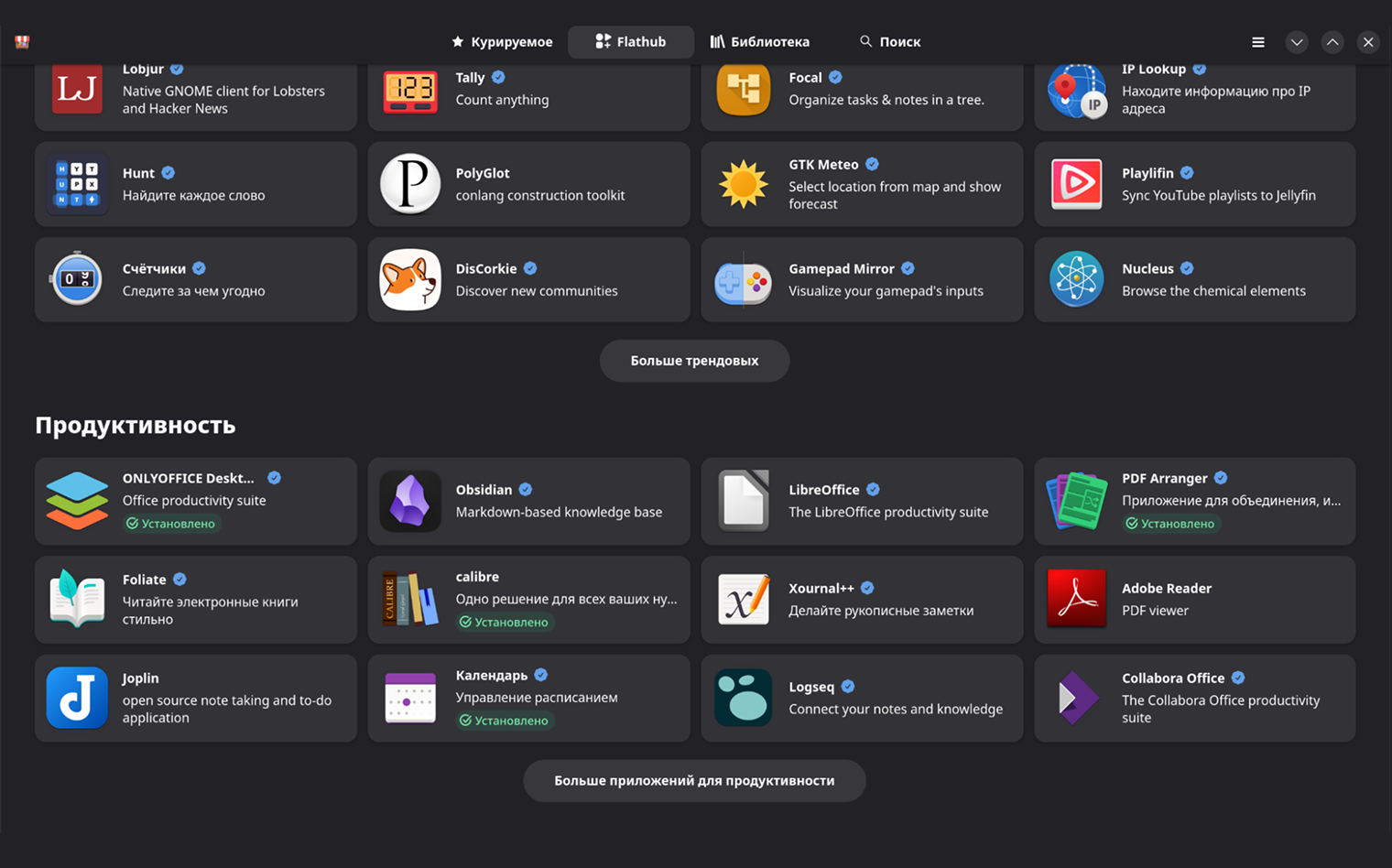Open the PolyGlot app icon
This screenshot has height=868, width=1392.
pos(410,184)
